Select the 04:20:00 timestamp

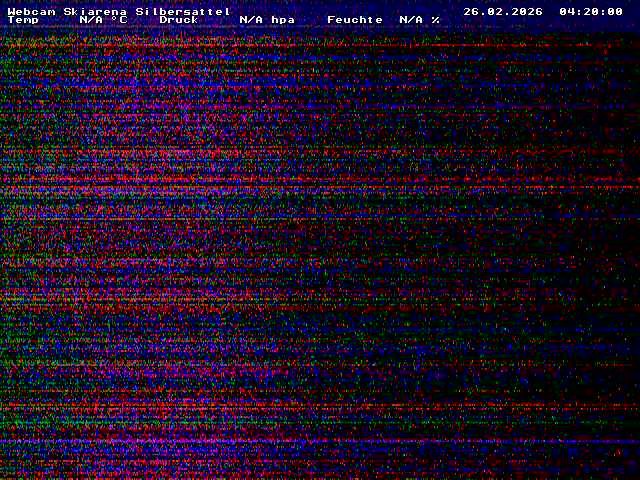click(x=591, y=11)
